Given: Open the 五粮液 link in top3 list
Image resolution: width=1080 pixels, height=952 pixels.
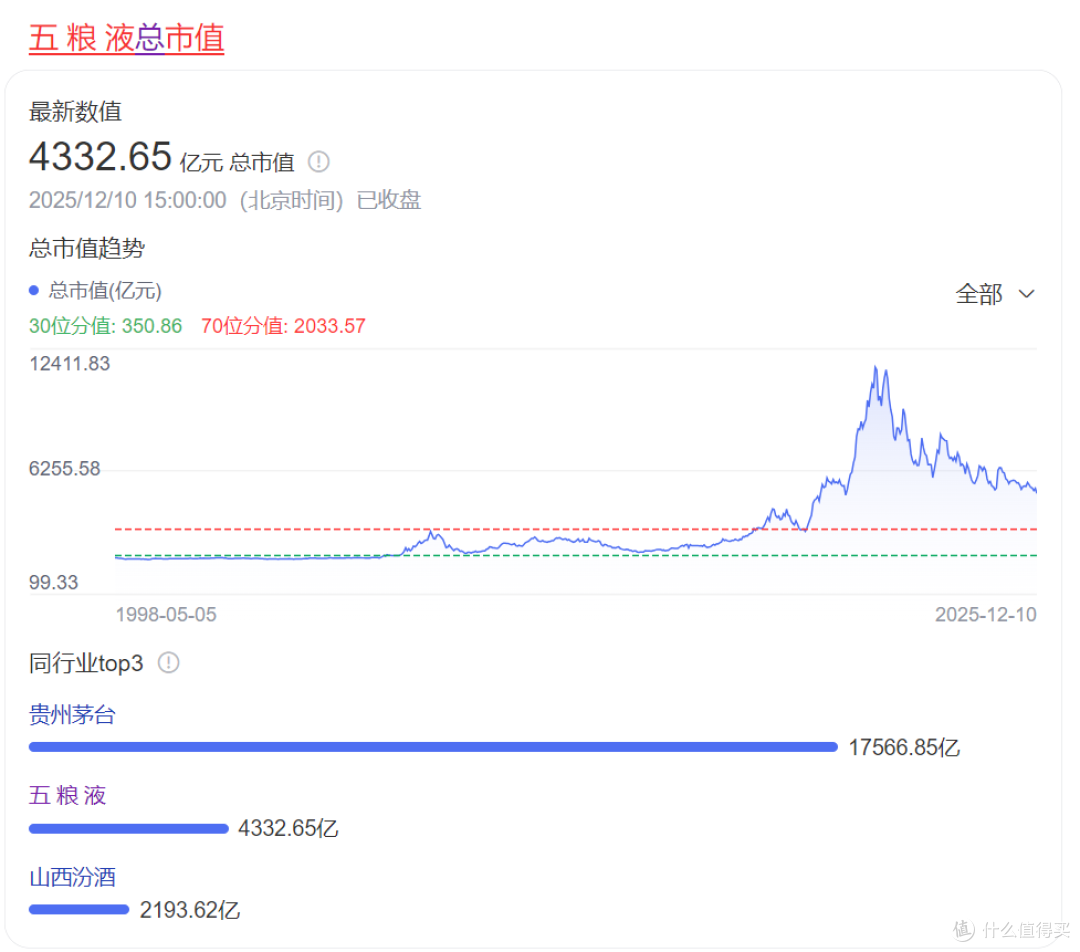Looking at the screenshot, I should pos(68,796).
